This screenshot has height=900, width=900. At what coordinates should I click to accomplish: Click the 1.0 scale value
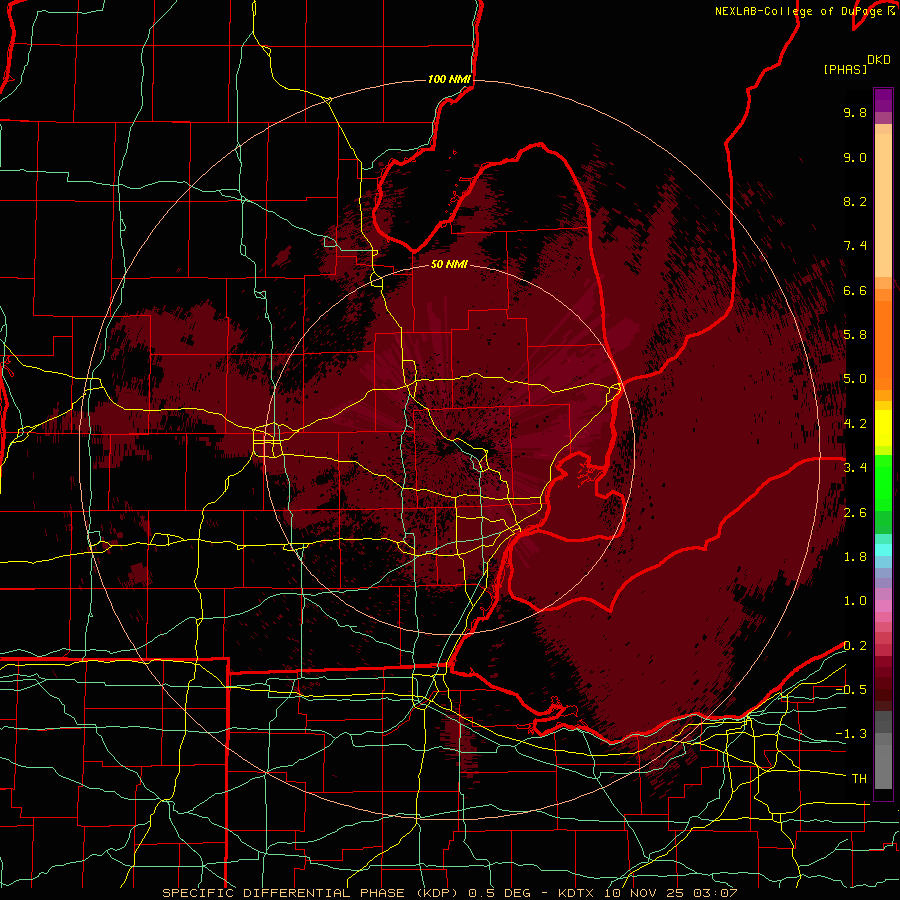click(x=855, y=601)
